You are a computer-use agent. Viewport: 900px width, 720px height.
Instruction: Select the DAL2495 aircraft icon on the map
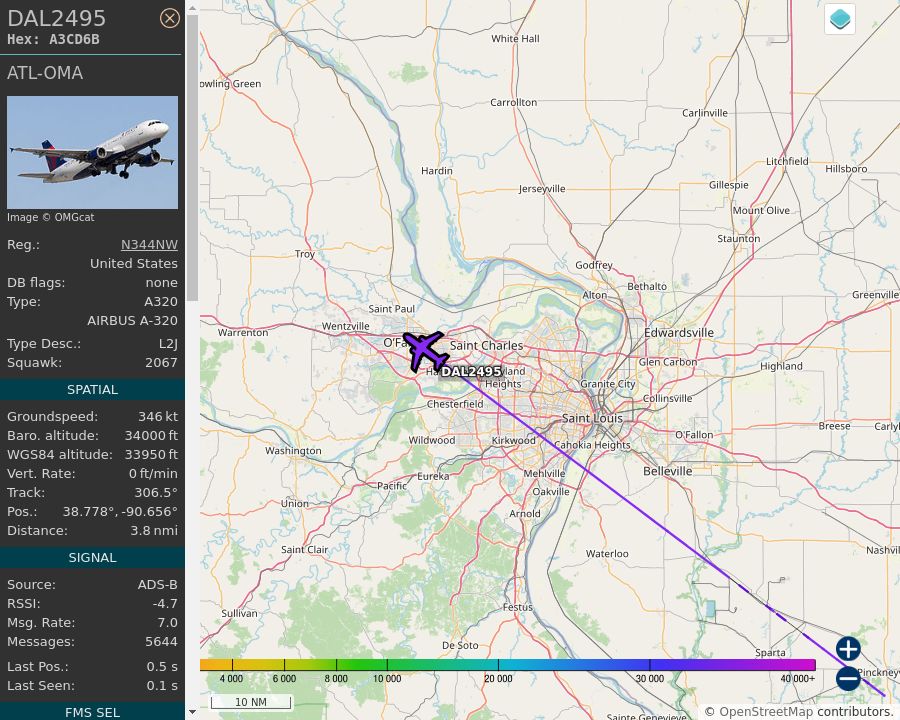pos(424,348)
